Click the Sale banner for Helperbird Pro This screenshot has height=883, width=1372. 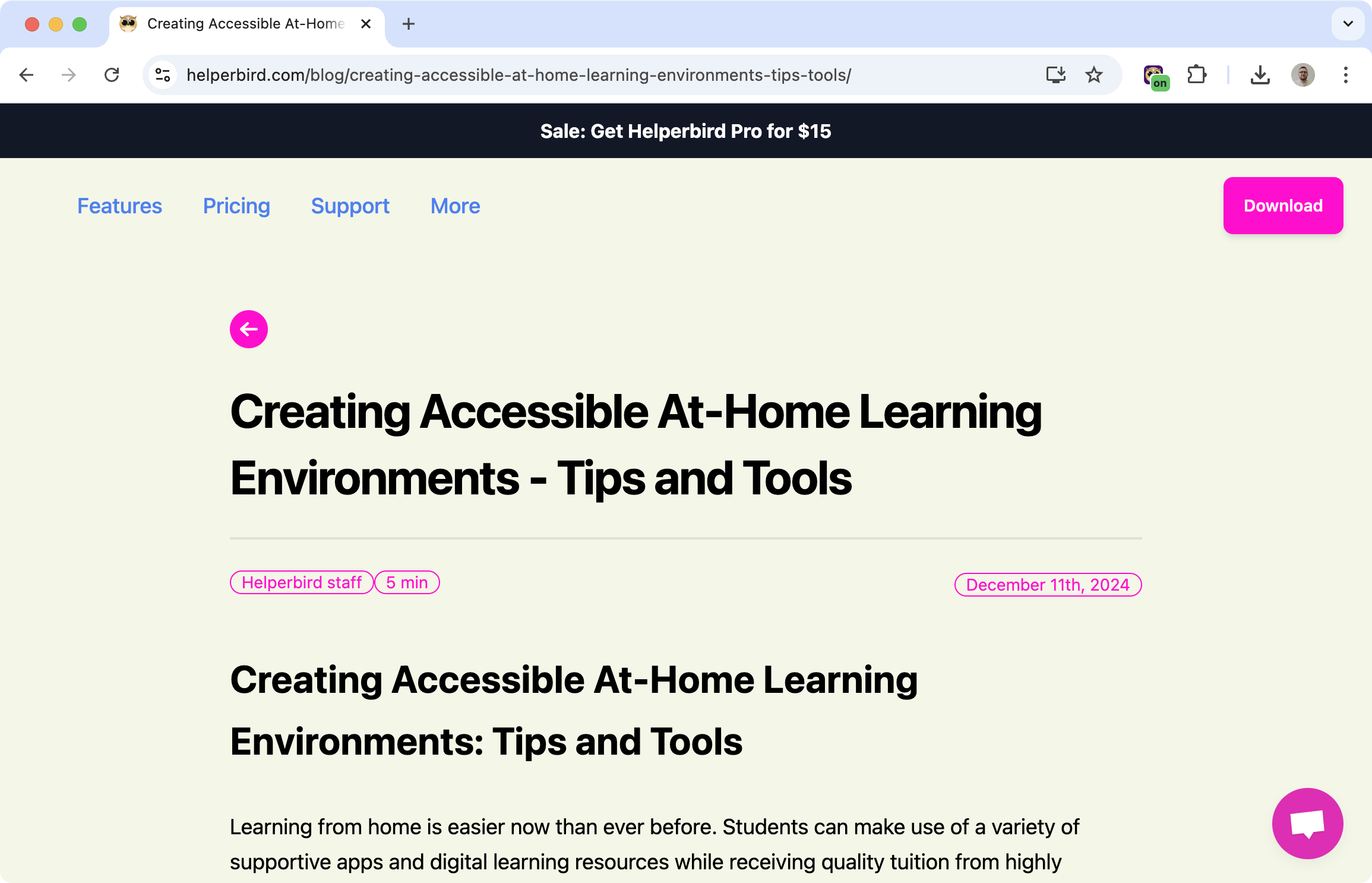coord(686,131)
